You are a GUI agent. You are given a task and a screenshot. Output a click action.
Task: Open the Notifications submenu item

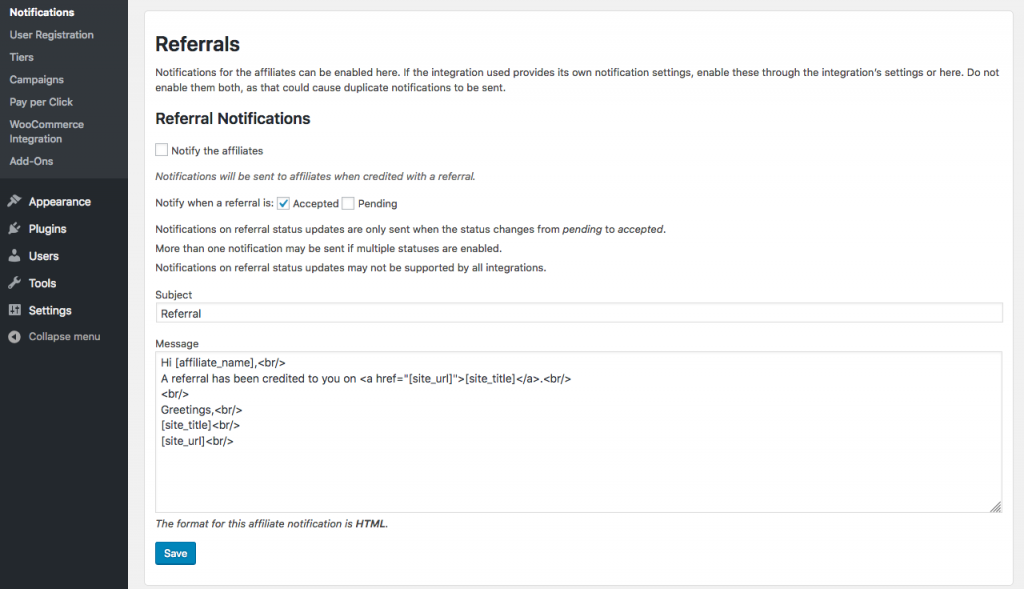tap(42, 12)
